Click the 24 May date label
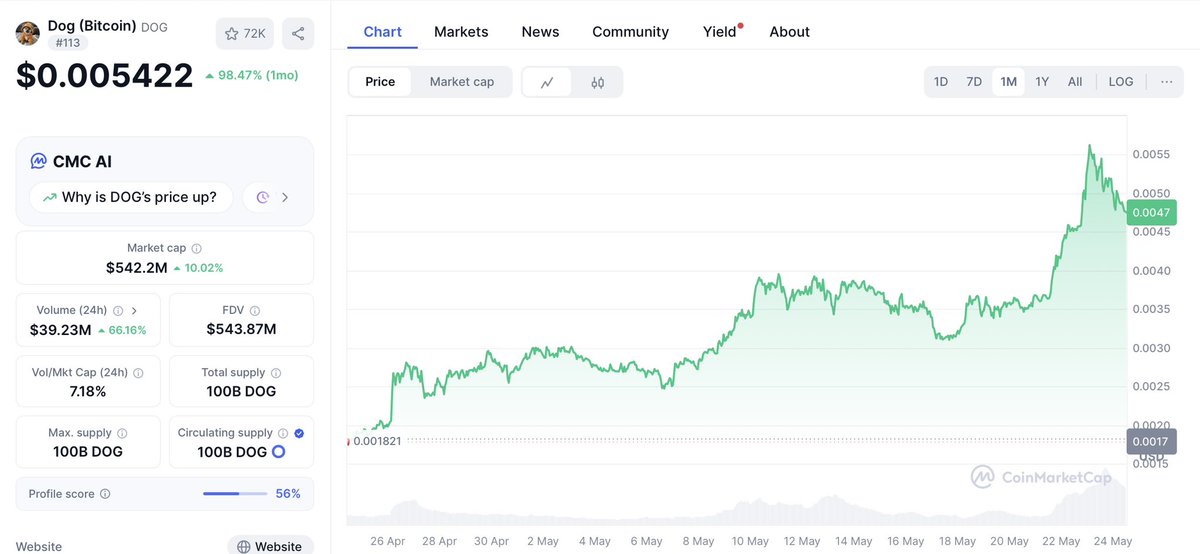Viewport: 1200px width, 554px height. [x=1114, y=541]
